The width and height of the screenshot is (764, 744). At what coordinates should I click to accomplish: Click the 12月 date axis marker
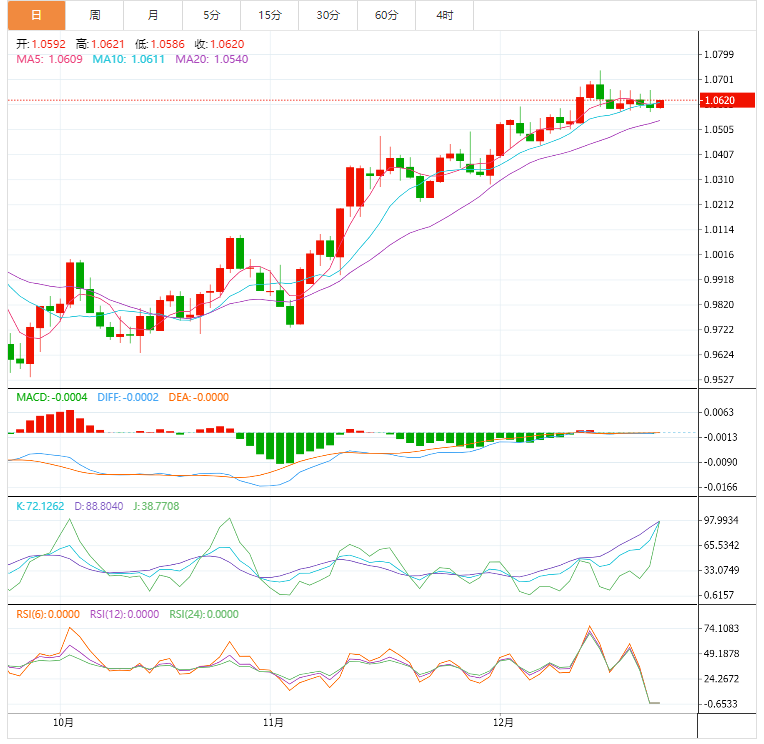[x=504, y=721]
